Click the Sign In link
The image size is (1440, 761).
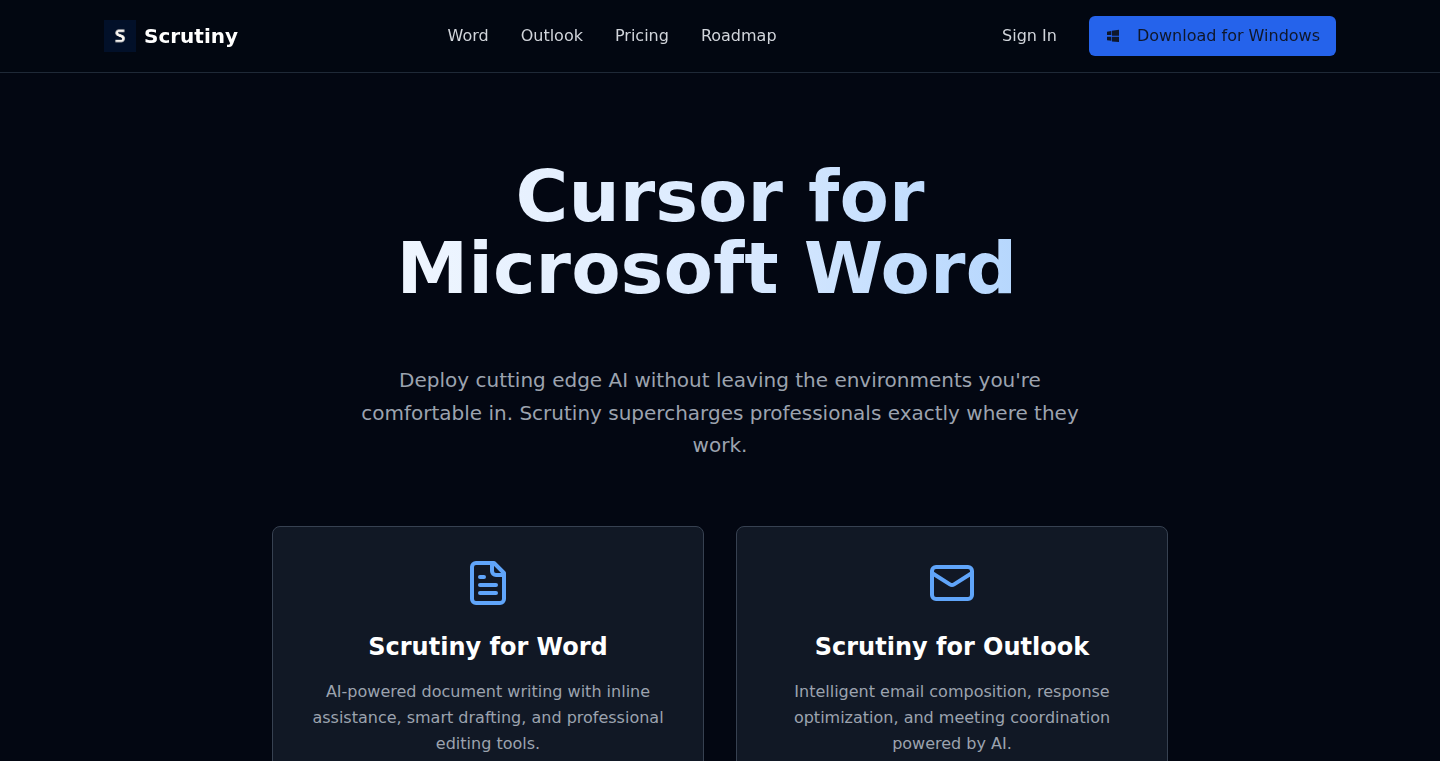click(x=1029, y=36)
